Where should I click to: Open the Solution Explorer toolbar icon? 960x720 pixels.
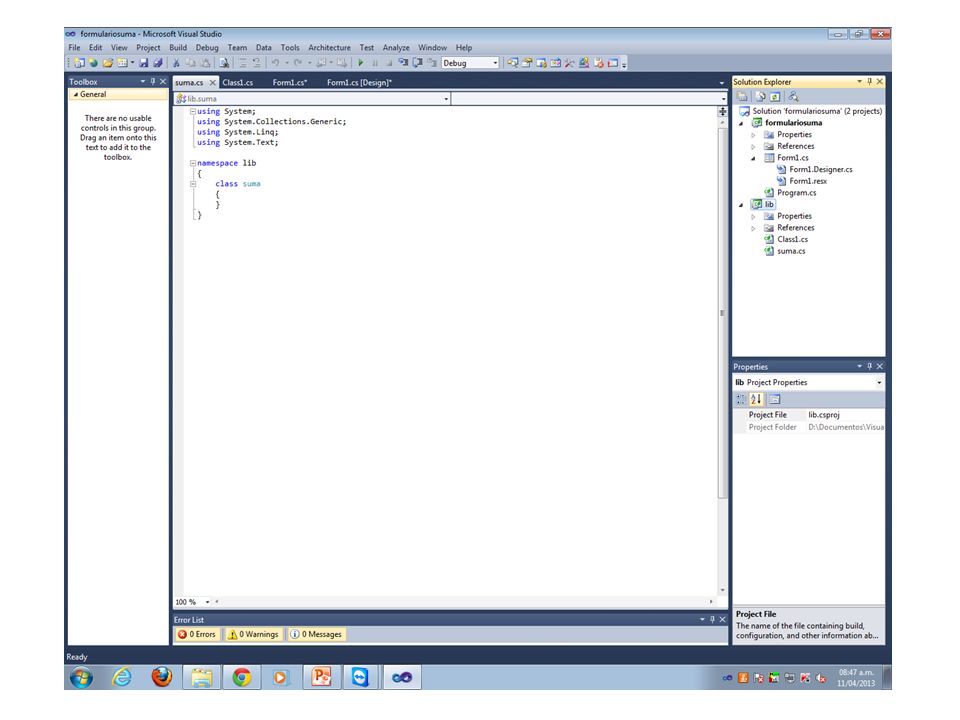pos(512,63)
